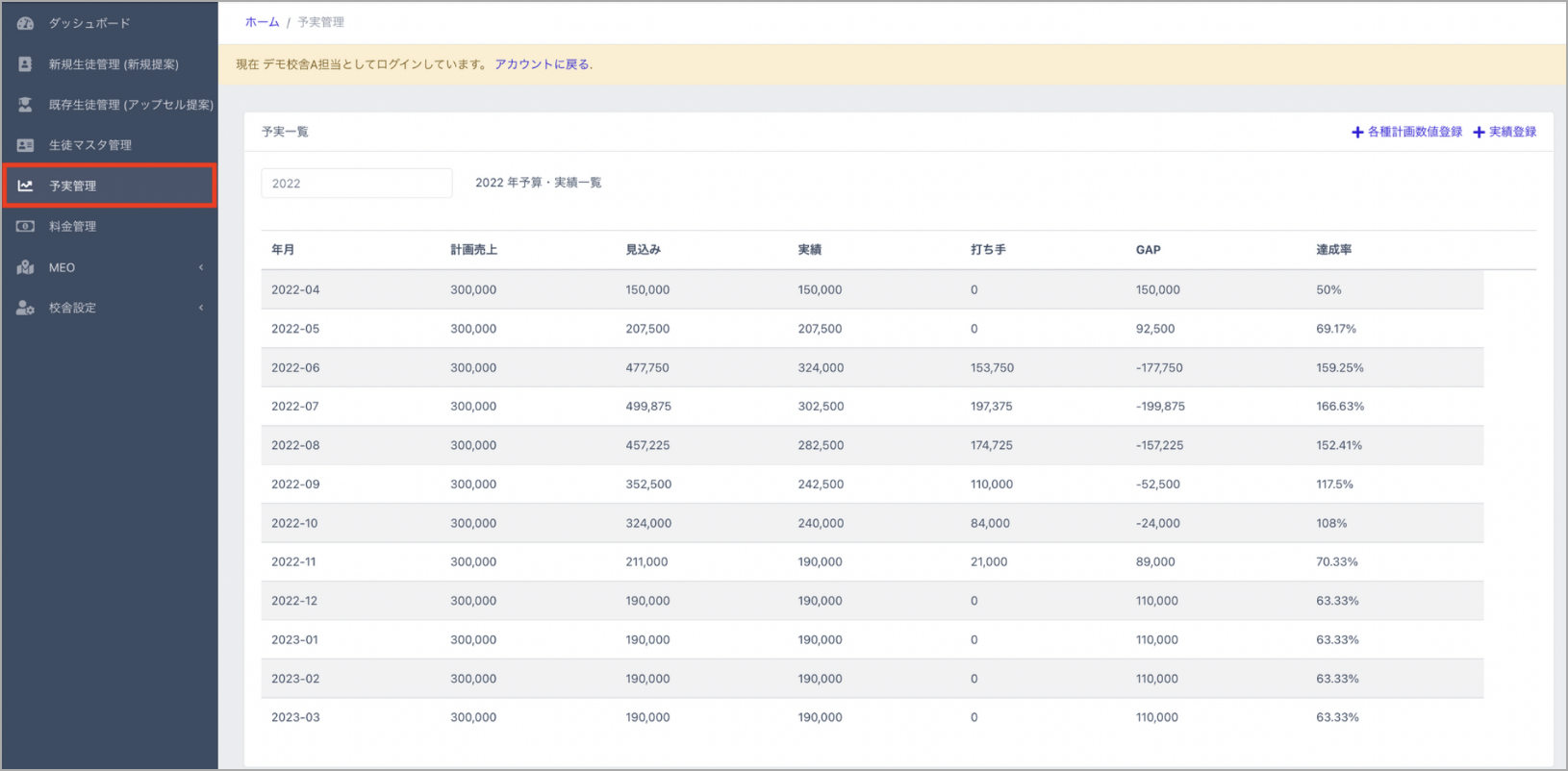This screenshot has height=771, width=1568.
Task: Click the chart icon for 予実管理
Action: pyautogui.click(x=25, y=186)
